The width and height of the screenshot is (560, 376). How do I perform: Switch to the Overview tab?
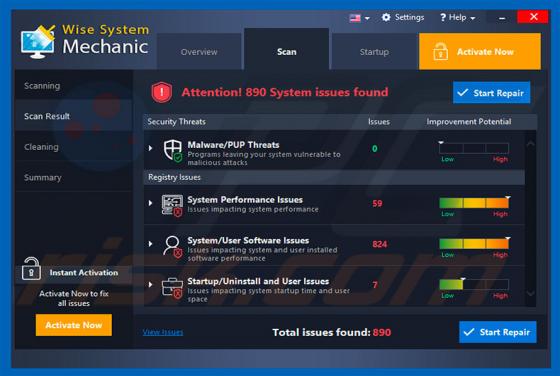tap(199, 52)
